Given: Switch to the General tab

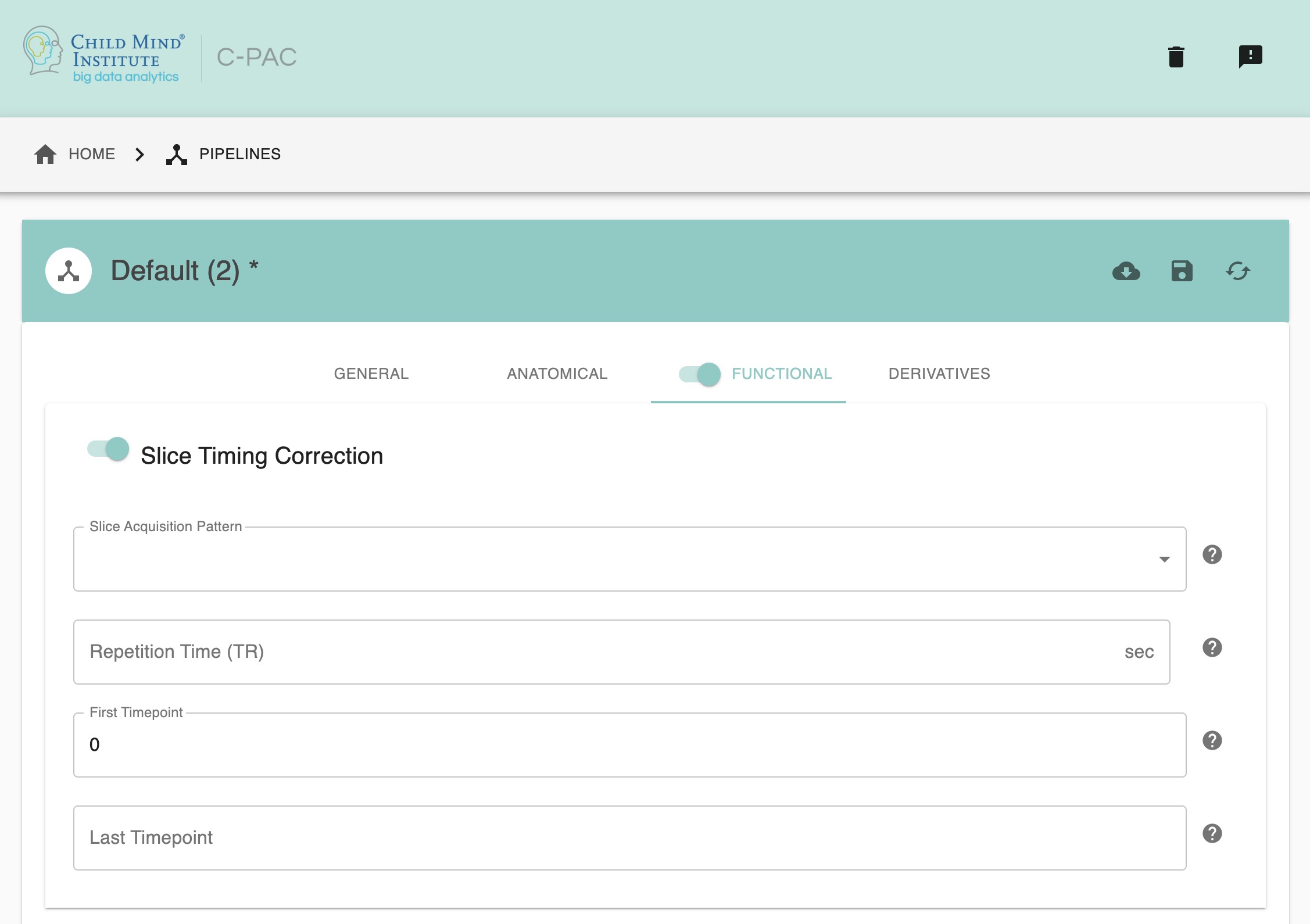Looking at the screenshot, I should coord(371,374).
